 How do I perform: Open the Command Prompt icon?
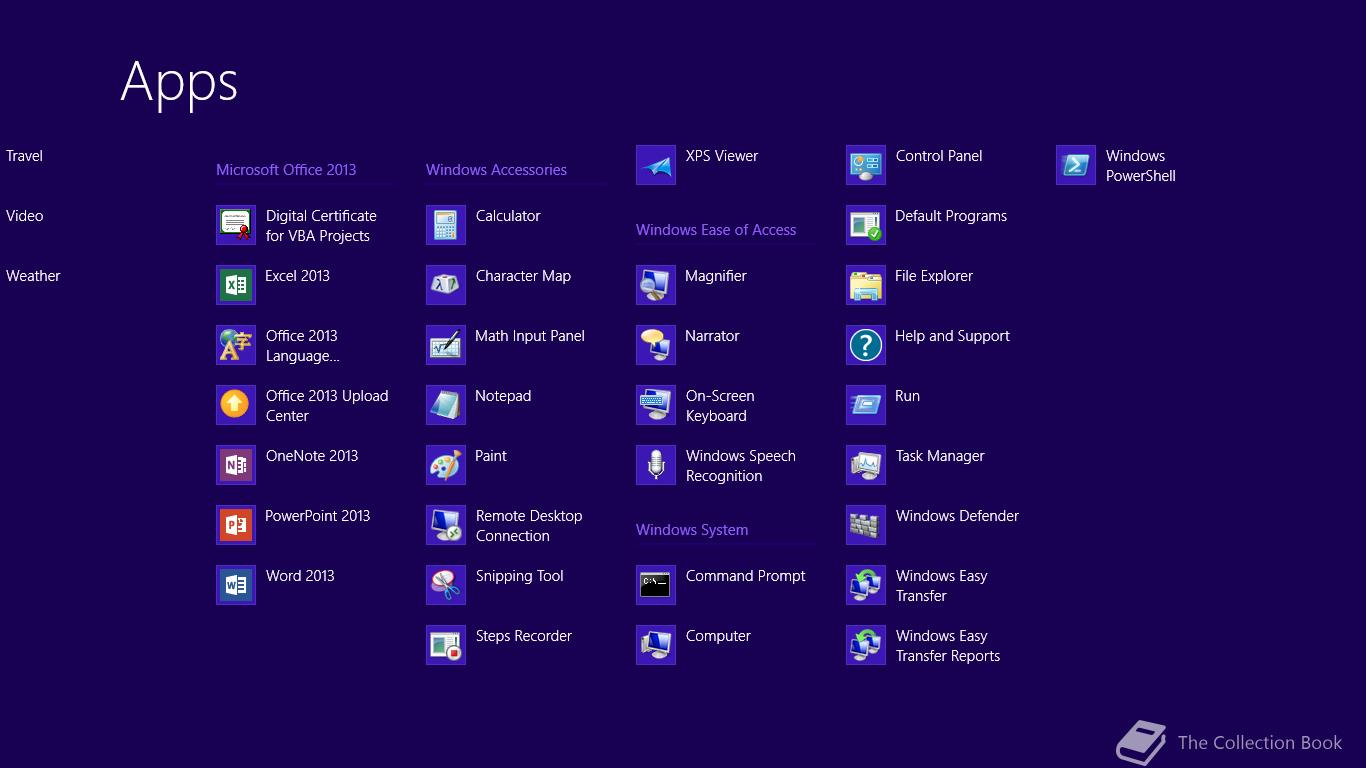click(656, 585)
